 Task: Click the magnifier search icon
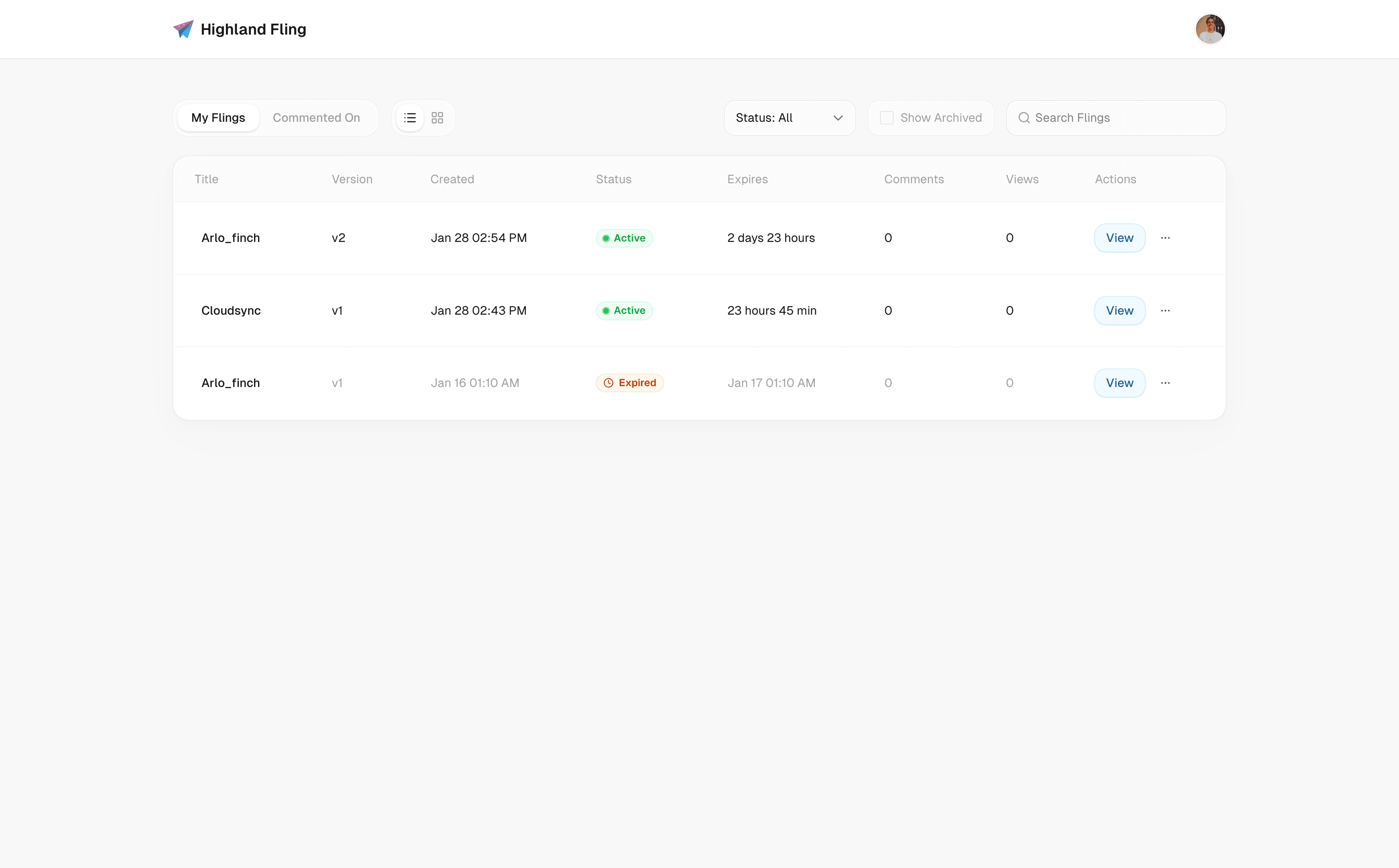click(x=1024, y=118)
